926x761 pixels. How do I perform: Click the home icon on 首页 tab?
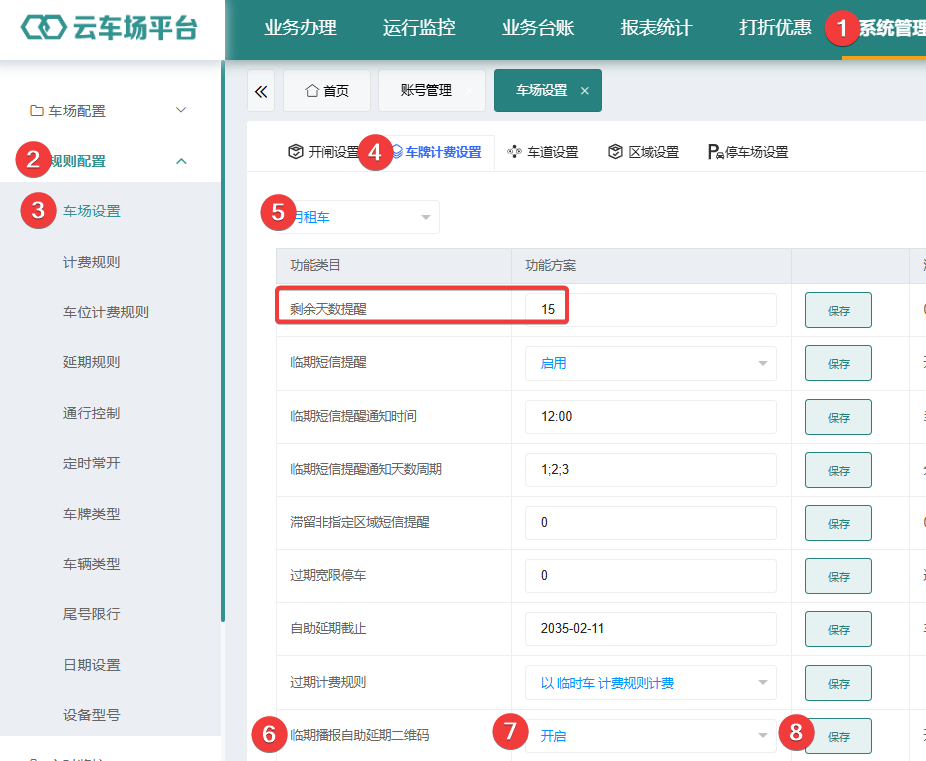pyautogui.click(x=312, y=90)
